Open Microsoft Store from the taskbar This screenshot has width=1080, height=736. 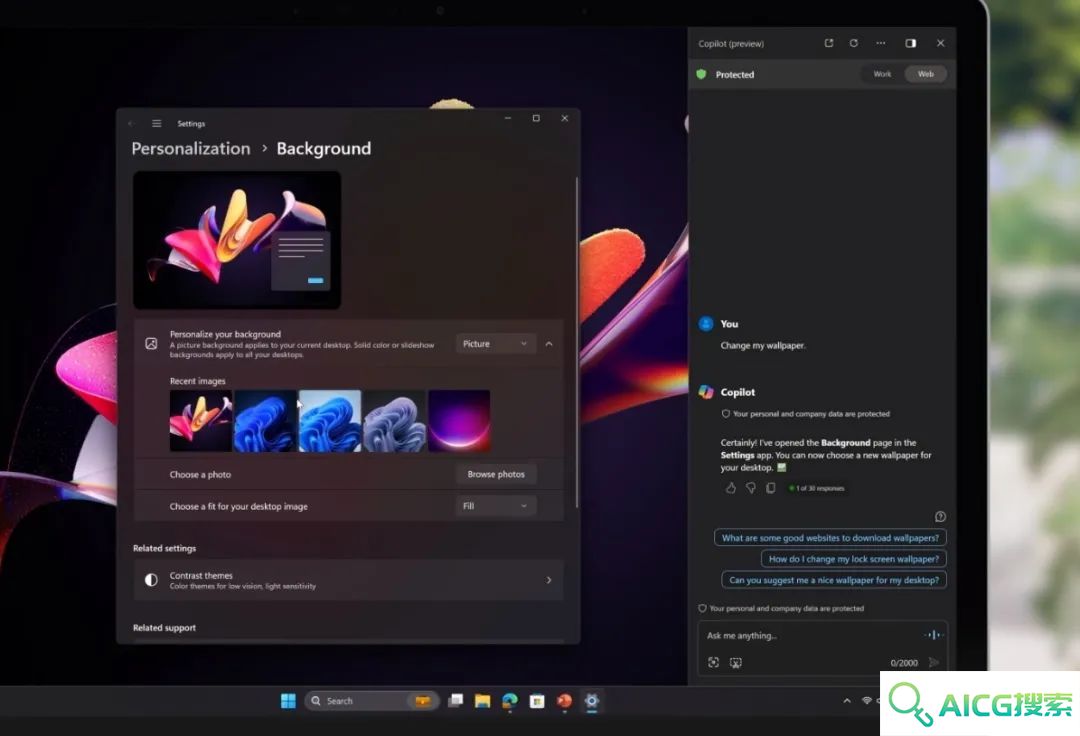point(537,701)
